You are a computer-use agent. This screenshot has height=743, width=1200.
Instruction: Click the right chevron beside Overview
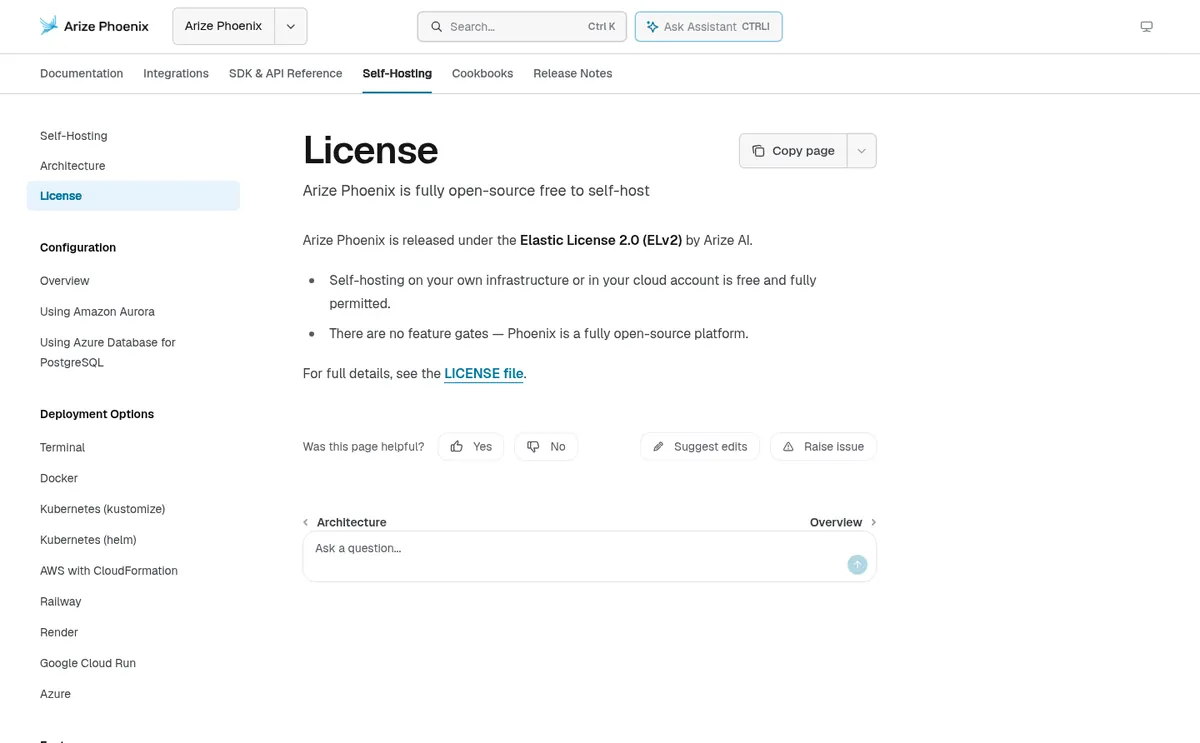[x=873, y=522]
